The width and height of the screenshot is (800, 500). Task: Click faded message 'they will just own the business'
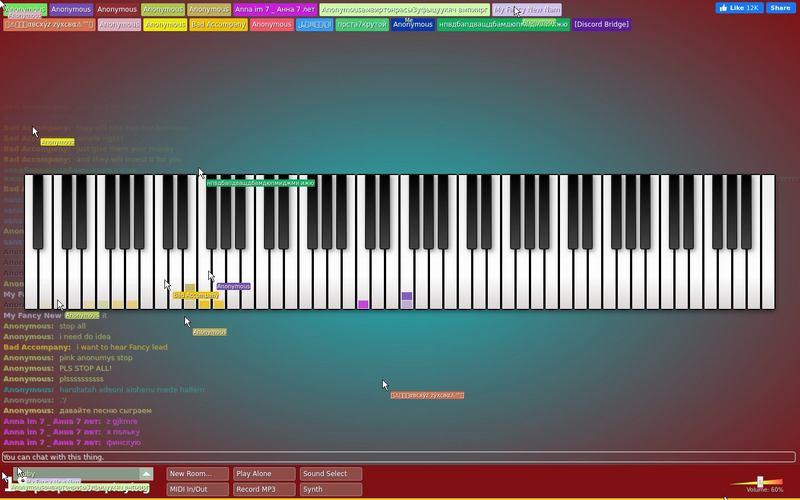tap(132, 128)
